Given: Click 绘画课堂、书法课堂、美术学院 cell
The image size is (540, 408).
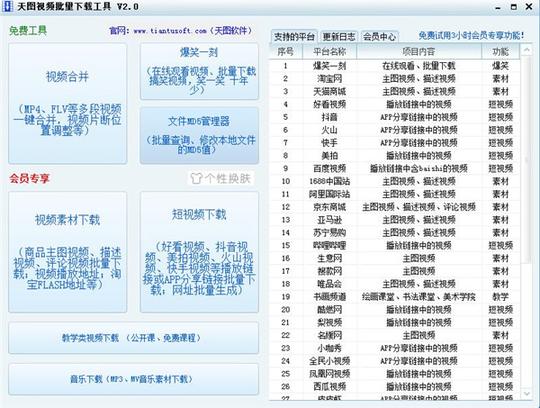Looking at the screenshot, I should tap(419, 296).
